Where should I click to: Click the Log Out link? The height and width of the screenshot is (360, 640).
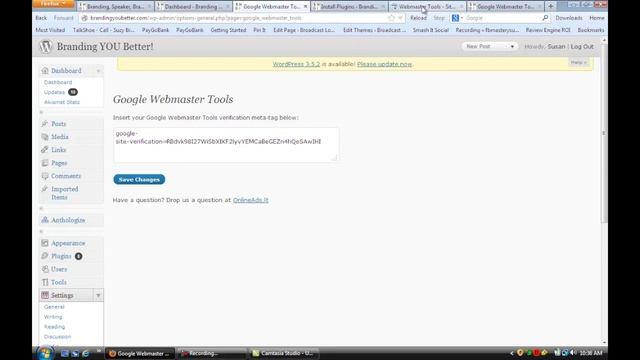[x=582, y=47]
